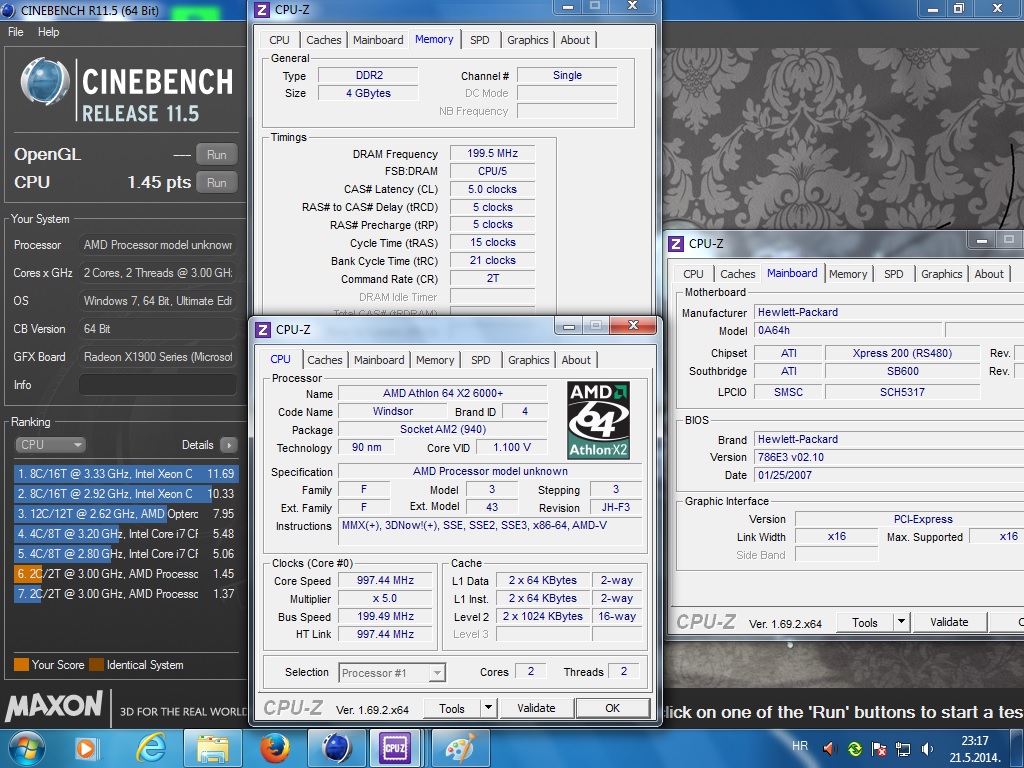Click Z icon in CPU-Z Memory window title
Image resolution: width=1024 pixels, height=768 pixels.
261,10
